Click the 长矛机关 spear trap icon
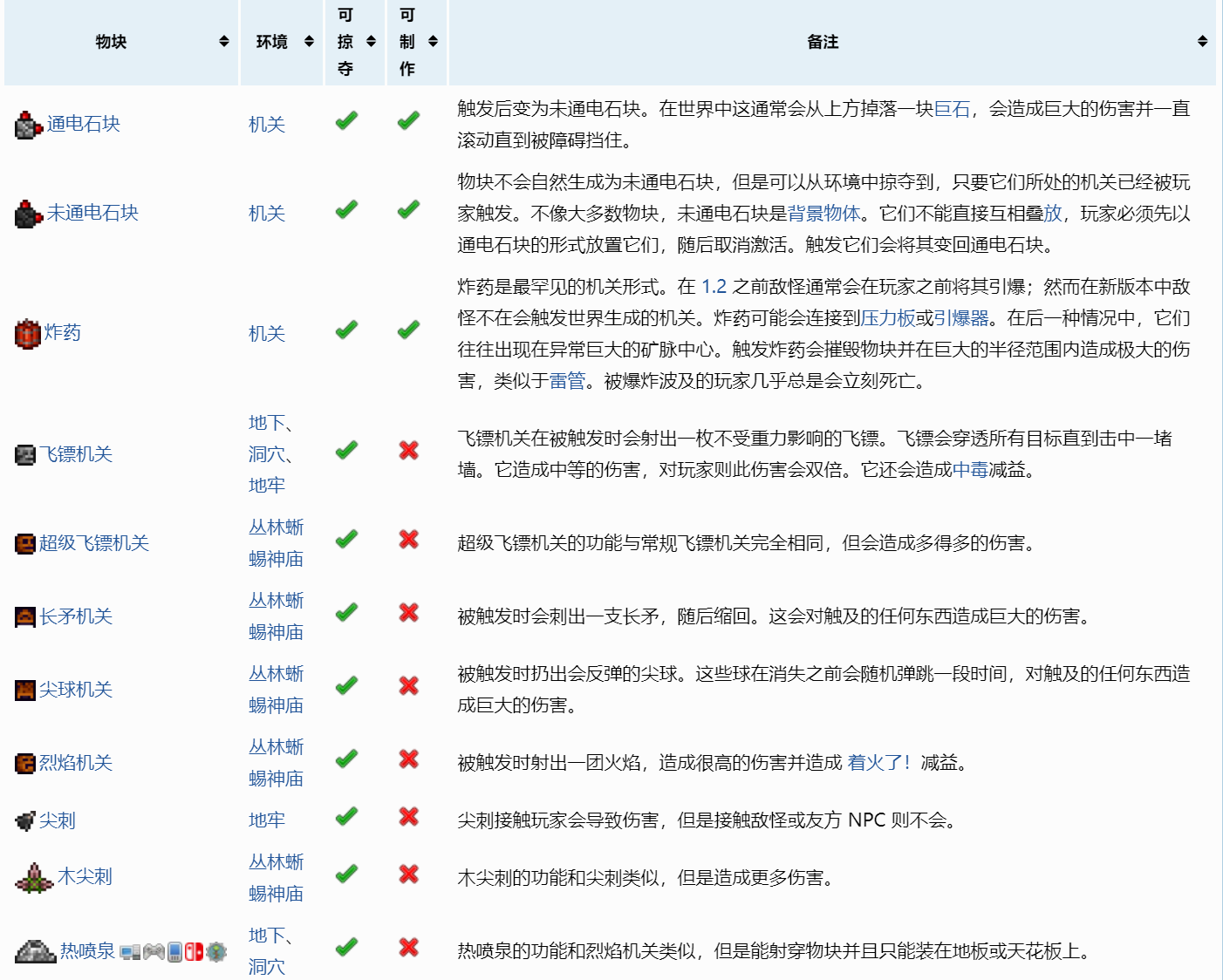1223x980 pixels. click(25, 617)
